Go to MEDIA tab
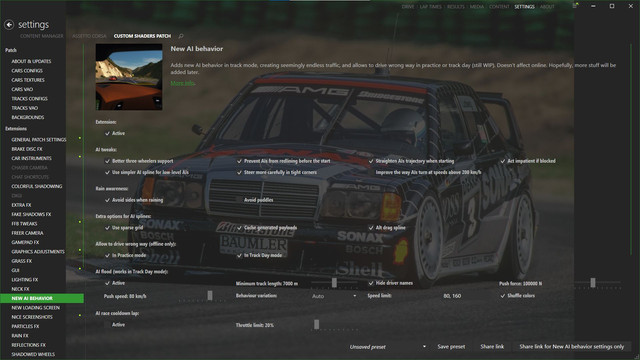This screenshot has height=360, width=640. coord(477,7)
